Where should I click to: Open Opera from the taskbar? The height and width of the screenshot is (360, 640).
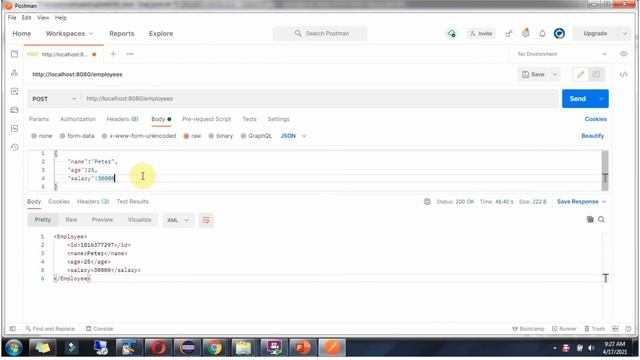coord(158,348)
